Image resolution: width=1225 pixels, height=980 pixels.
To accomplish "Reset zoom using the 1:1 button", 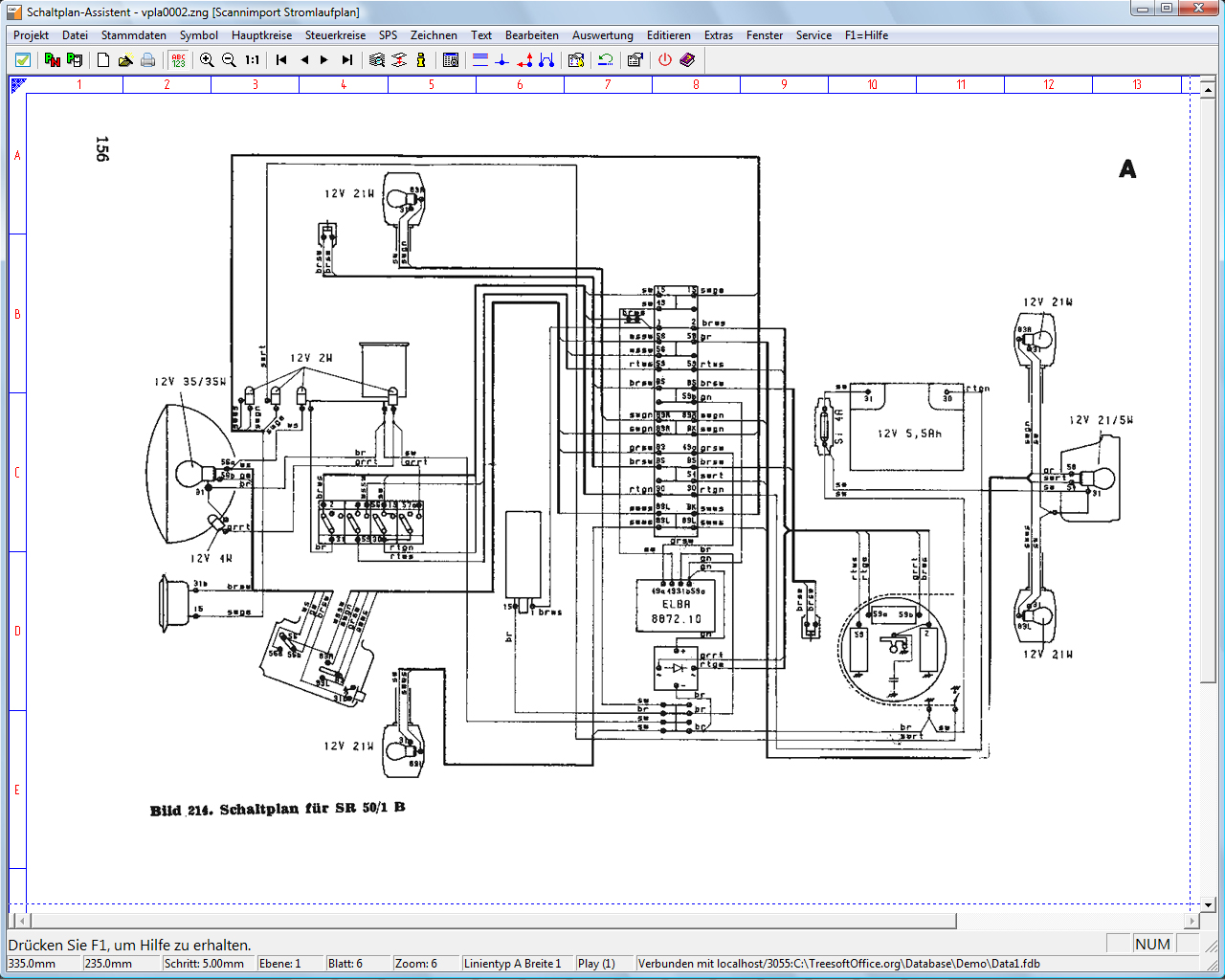I will coord(252,59).
